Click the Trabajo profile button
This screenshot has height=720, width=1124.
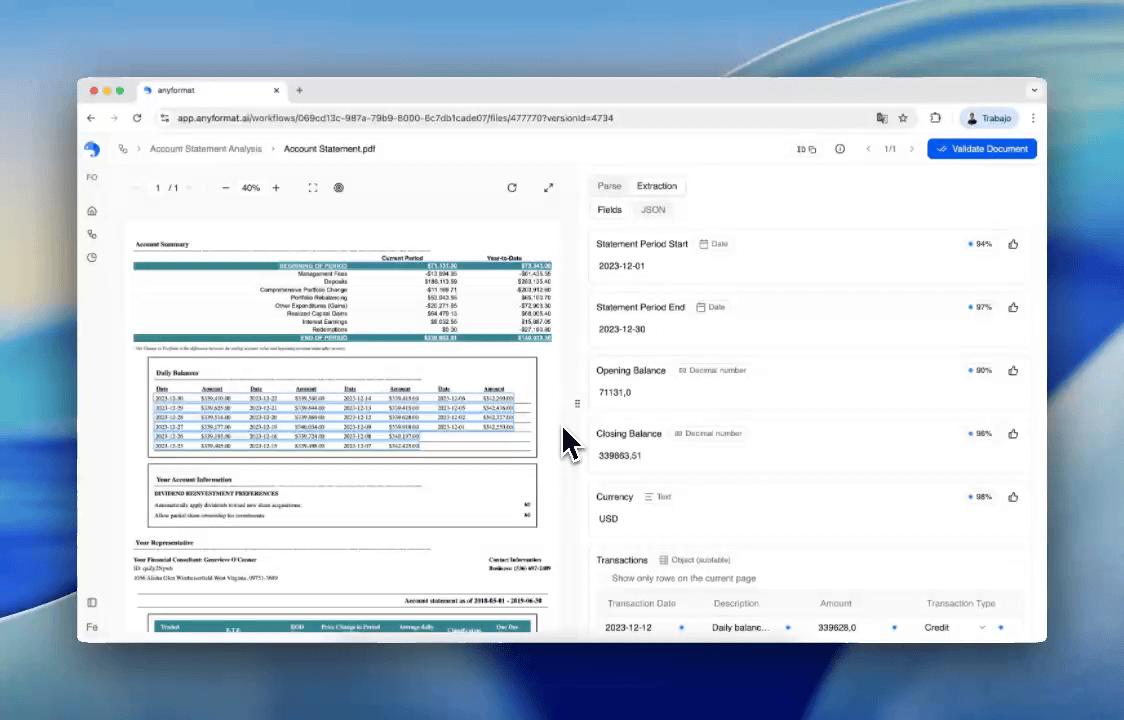click(989, 118)
